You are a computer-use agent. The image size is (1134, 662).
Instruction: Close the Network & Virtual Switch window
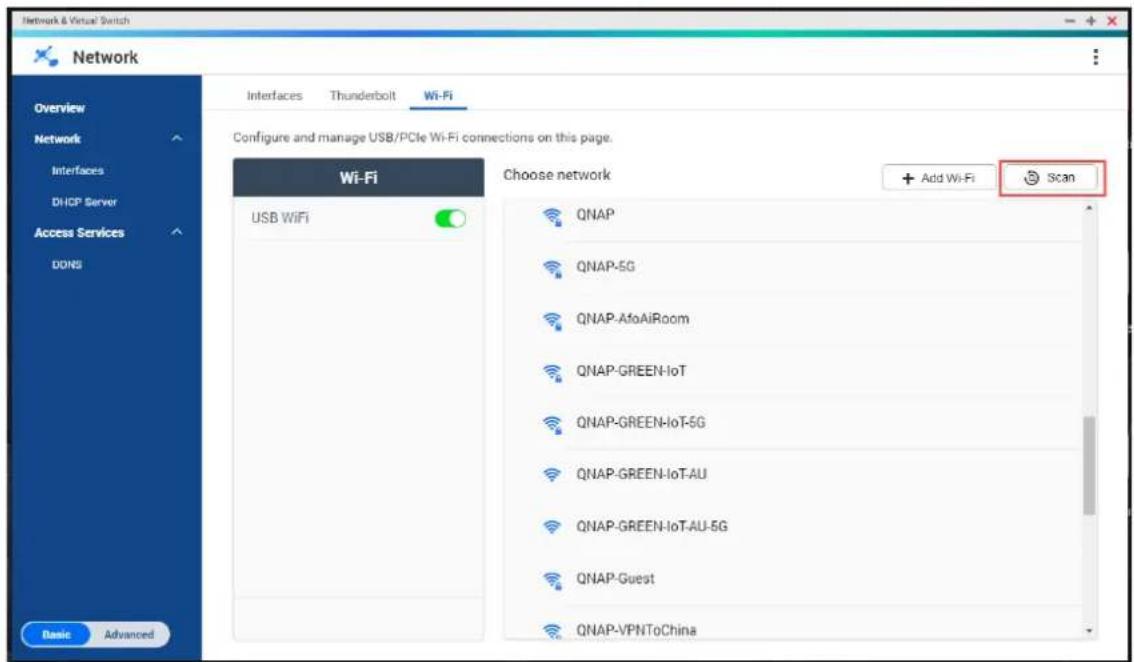click(x=1112, y=21)
